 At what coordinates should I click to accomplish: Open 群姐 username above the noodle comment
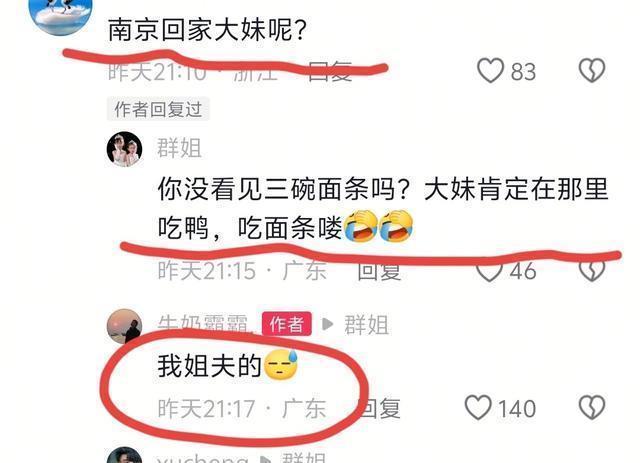coord(180,148)
